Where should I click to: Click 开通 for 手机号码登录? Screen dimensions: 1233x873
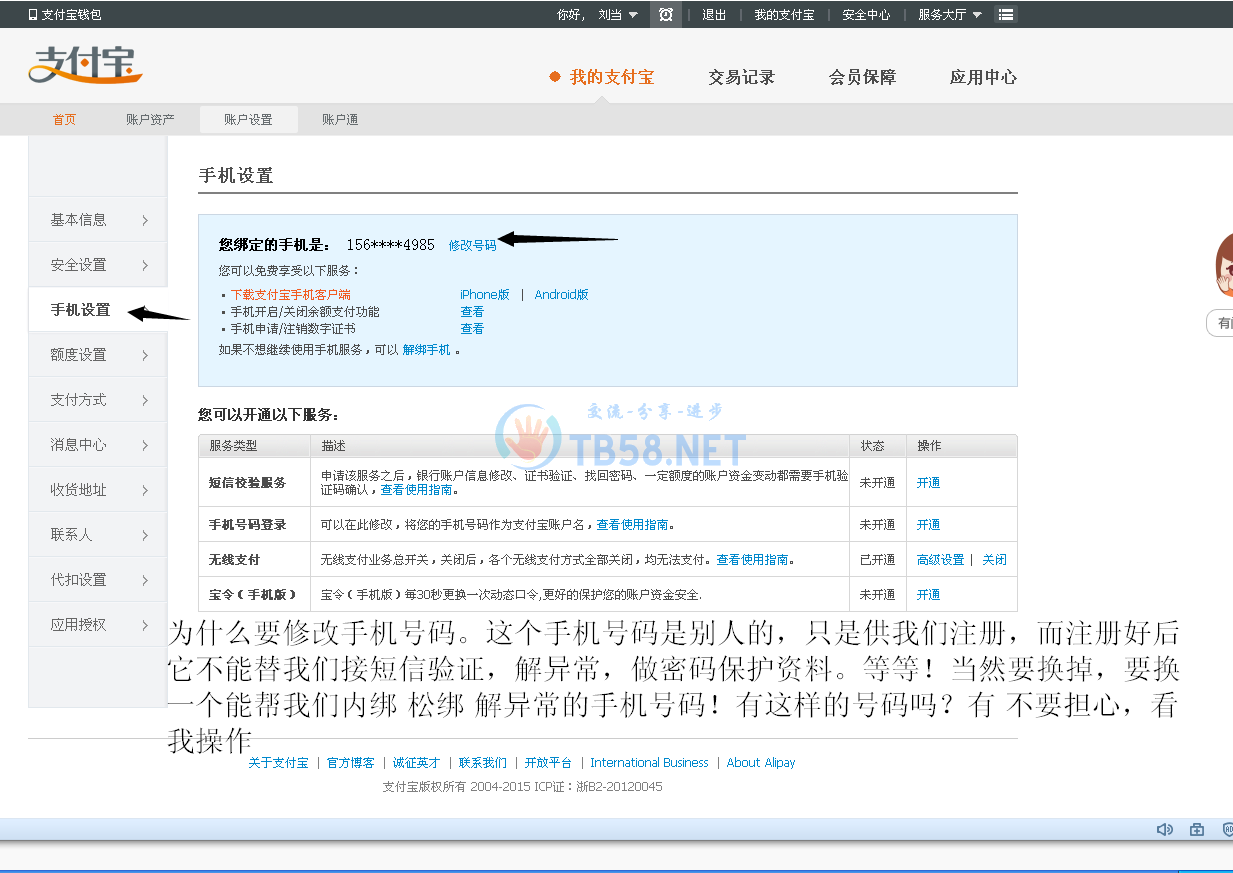coord(928,524)
